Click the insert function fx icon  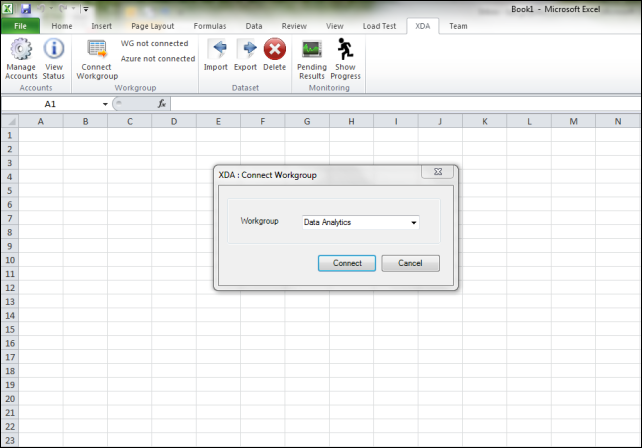click(162, 104)
